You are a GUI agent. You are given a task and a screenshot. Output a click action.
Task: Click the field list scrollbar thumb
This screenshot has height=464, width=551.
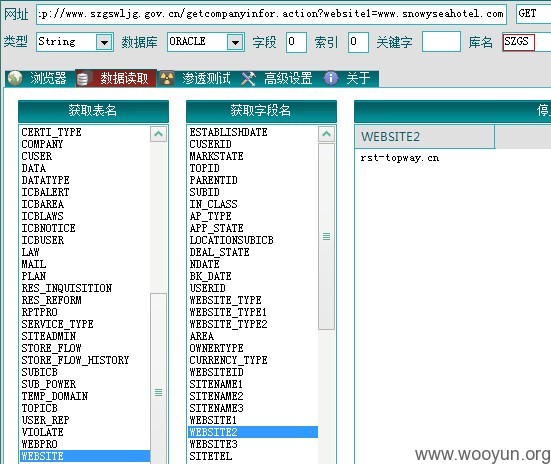click(x=326, y=236)
